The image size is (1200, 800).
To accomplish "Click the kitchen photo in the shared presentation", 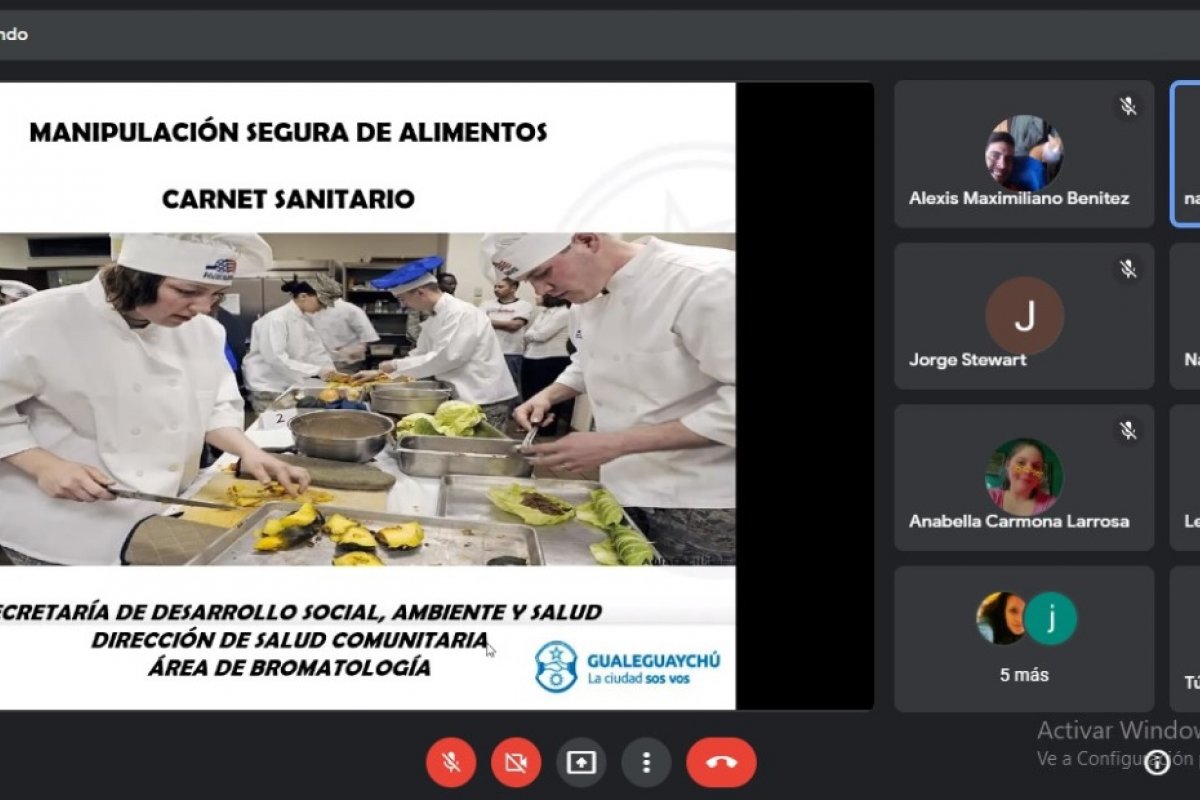I will pos(367,399).
